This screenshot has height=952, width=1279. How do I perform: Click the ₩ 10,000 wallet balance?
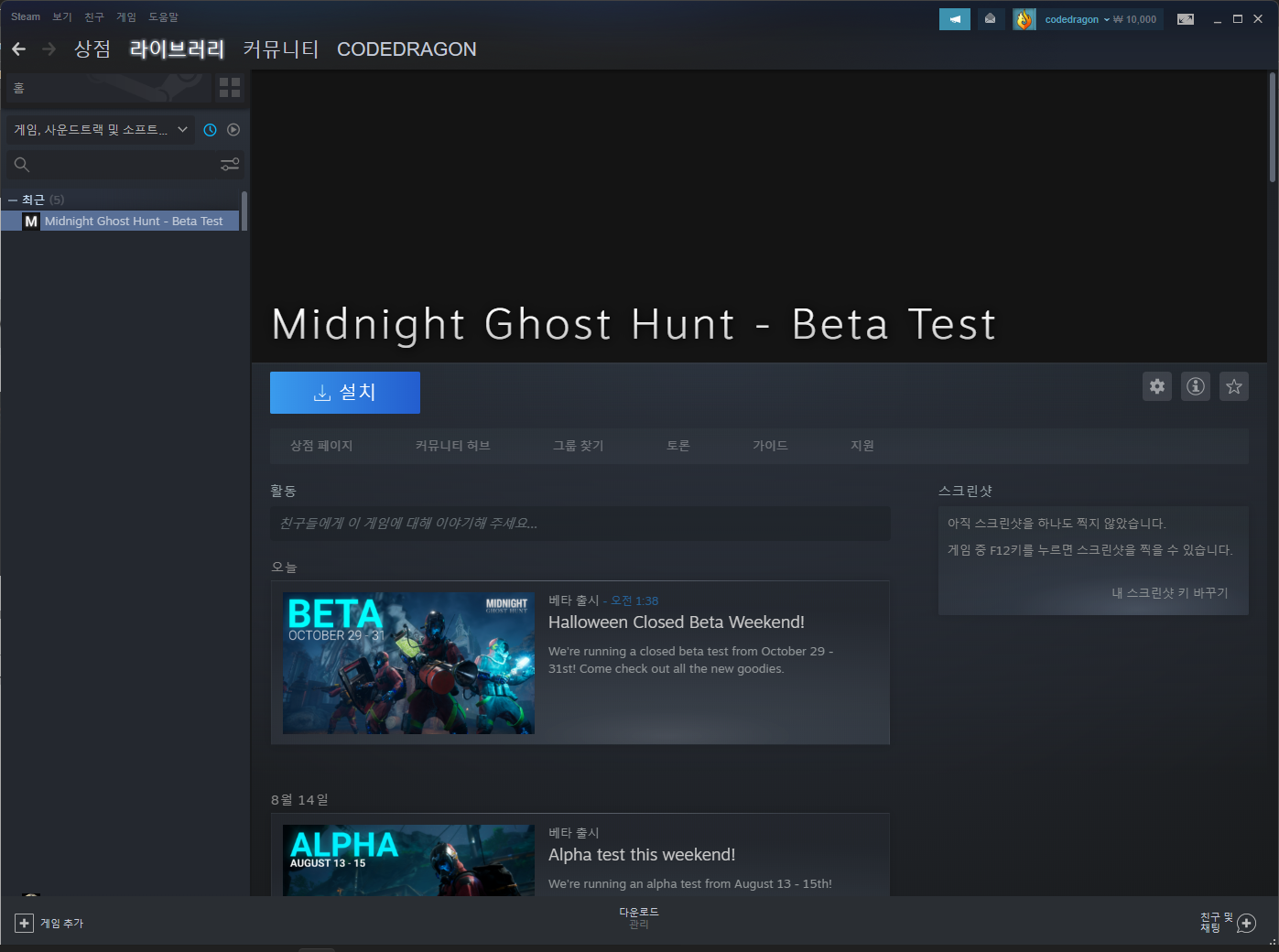coord(1135,19)
